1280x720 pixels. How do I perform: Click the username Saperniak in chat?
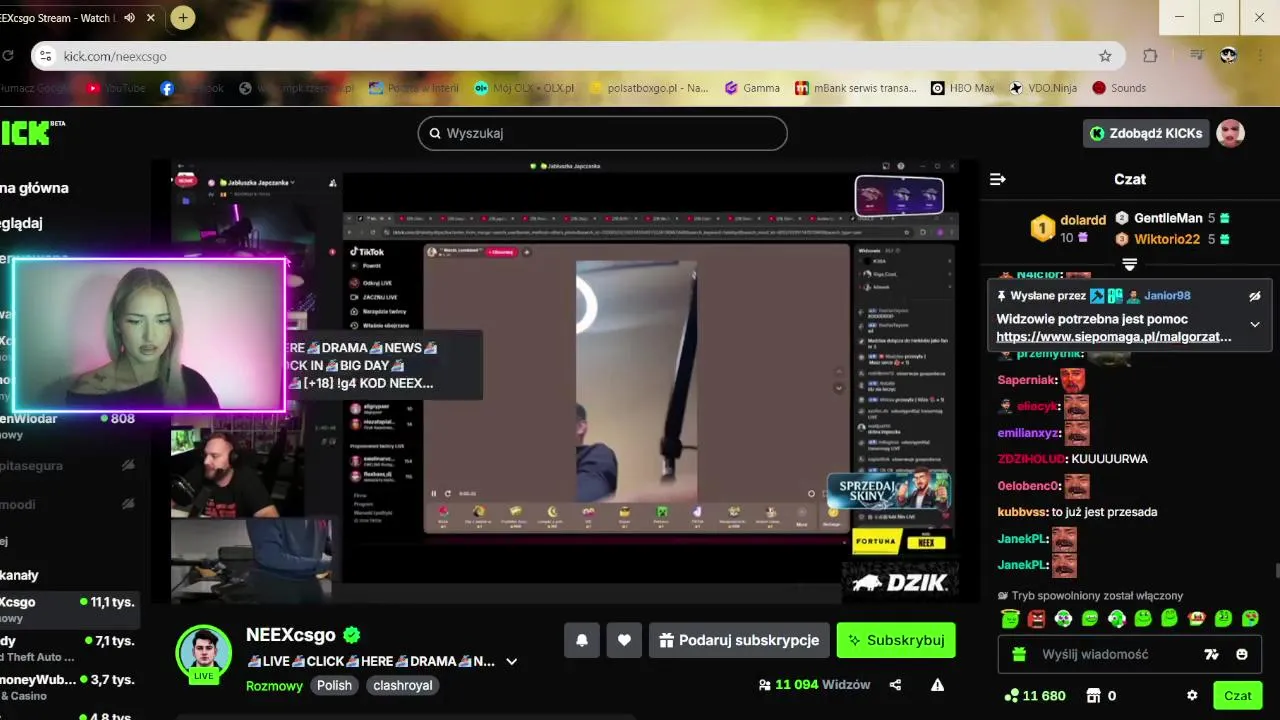pyautogui.click(x=1027, y=380)
